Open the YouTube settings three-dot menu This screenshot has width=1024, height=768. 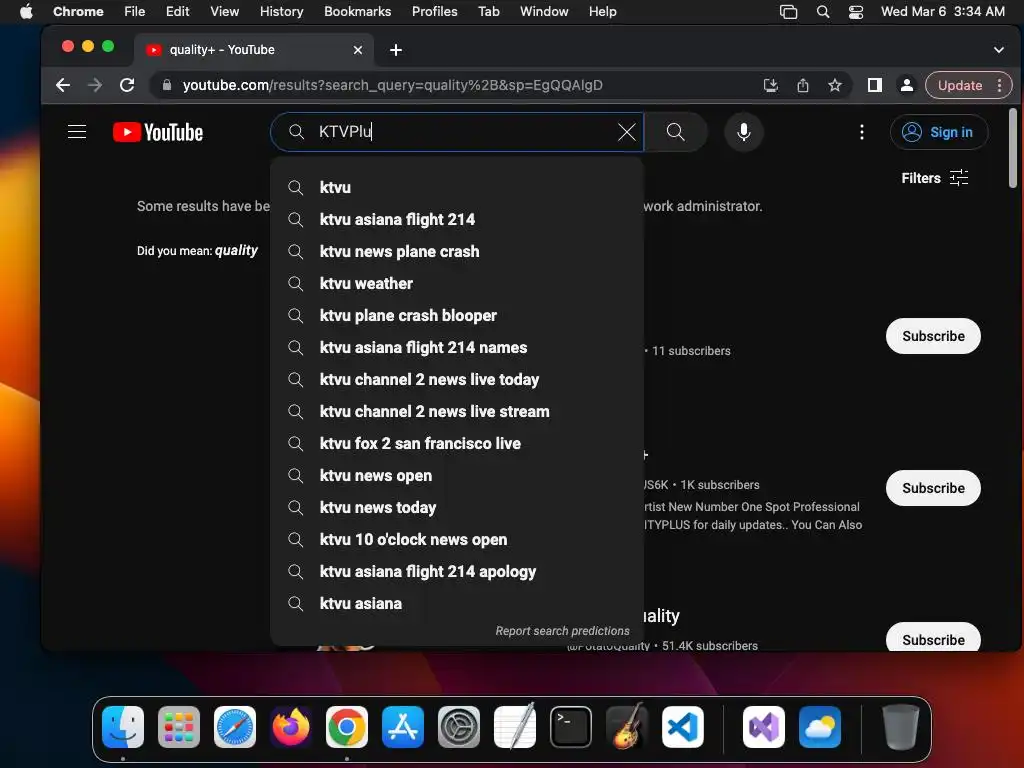[x=861, y=132]
